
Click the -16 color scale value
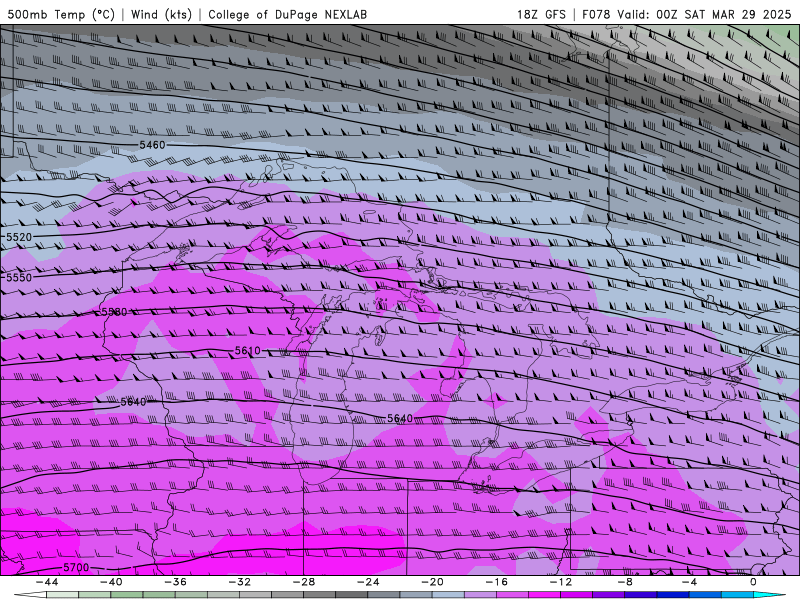(x=496, y=582)
